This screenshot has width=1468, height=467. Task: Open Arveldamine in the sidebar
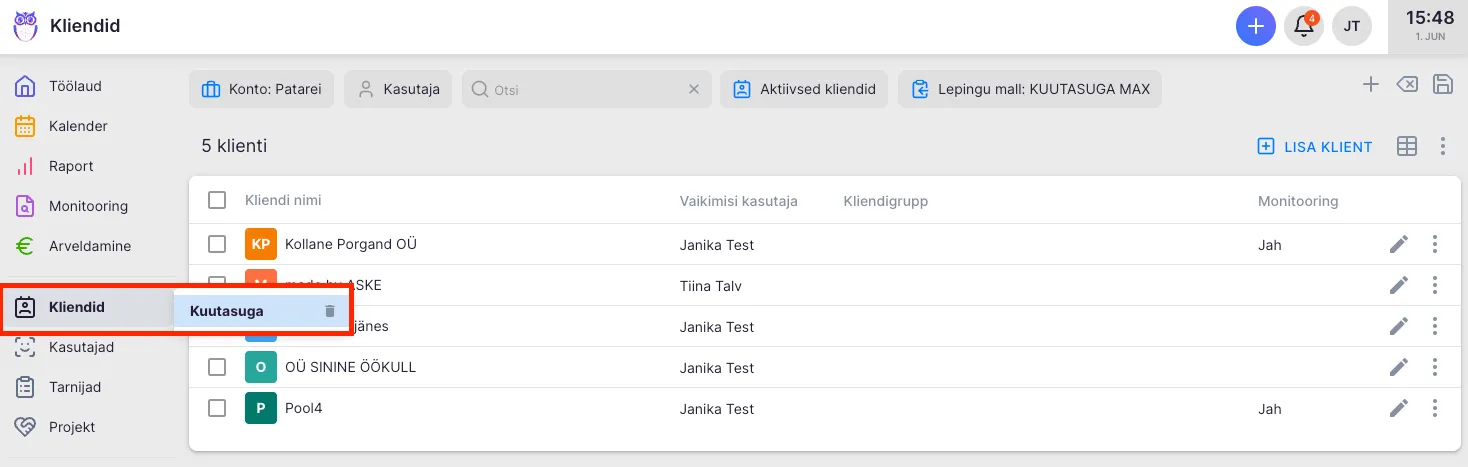(x=90, y=246)
